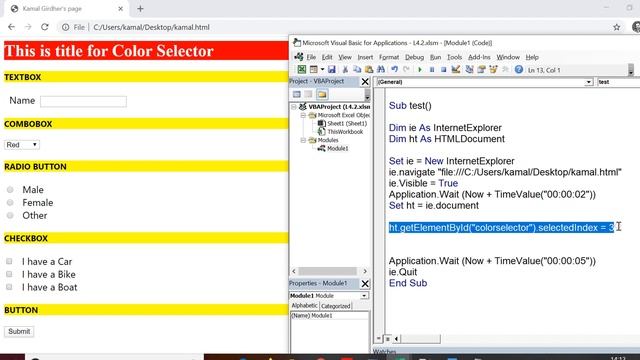Toggle Design Mode icon
The height and width of the screenshot is (360, 640).
click(456, 70)
